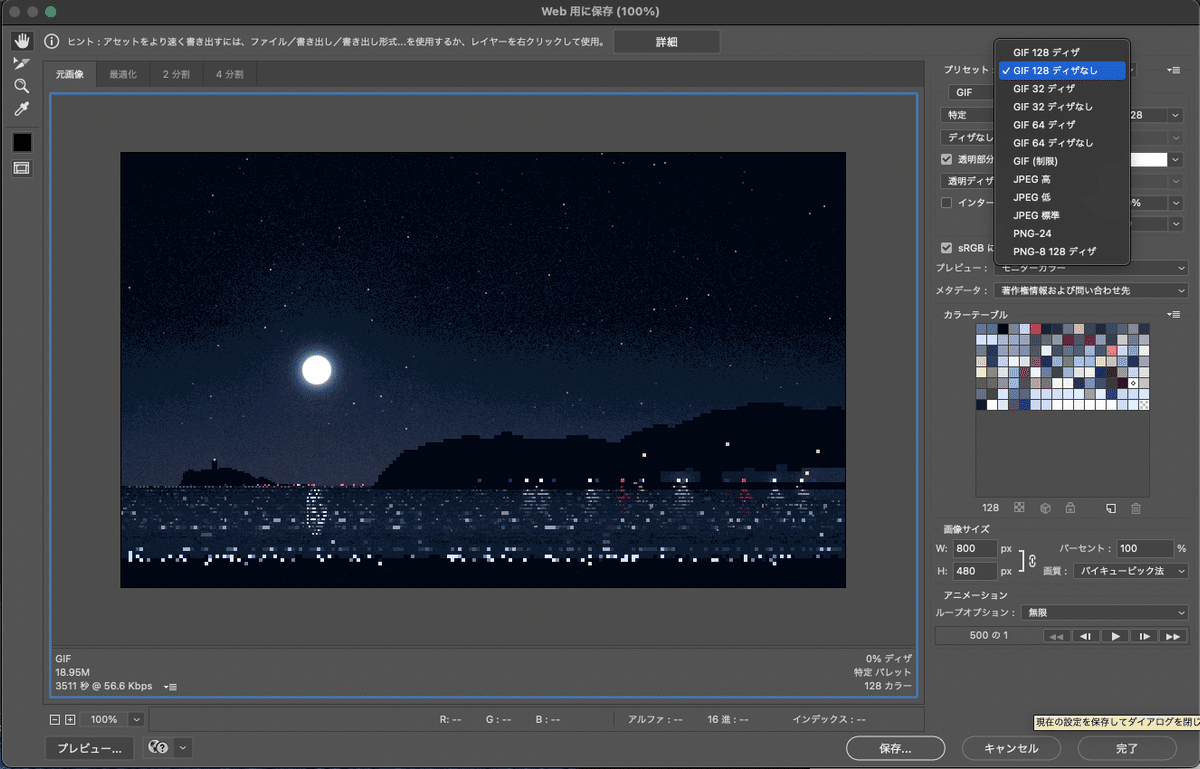This screenshot has height=769, width=1200.
Task: Toggle the インターレース checkbox
Action: (947, 203)
